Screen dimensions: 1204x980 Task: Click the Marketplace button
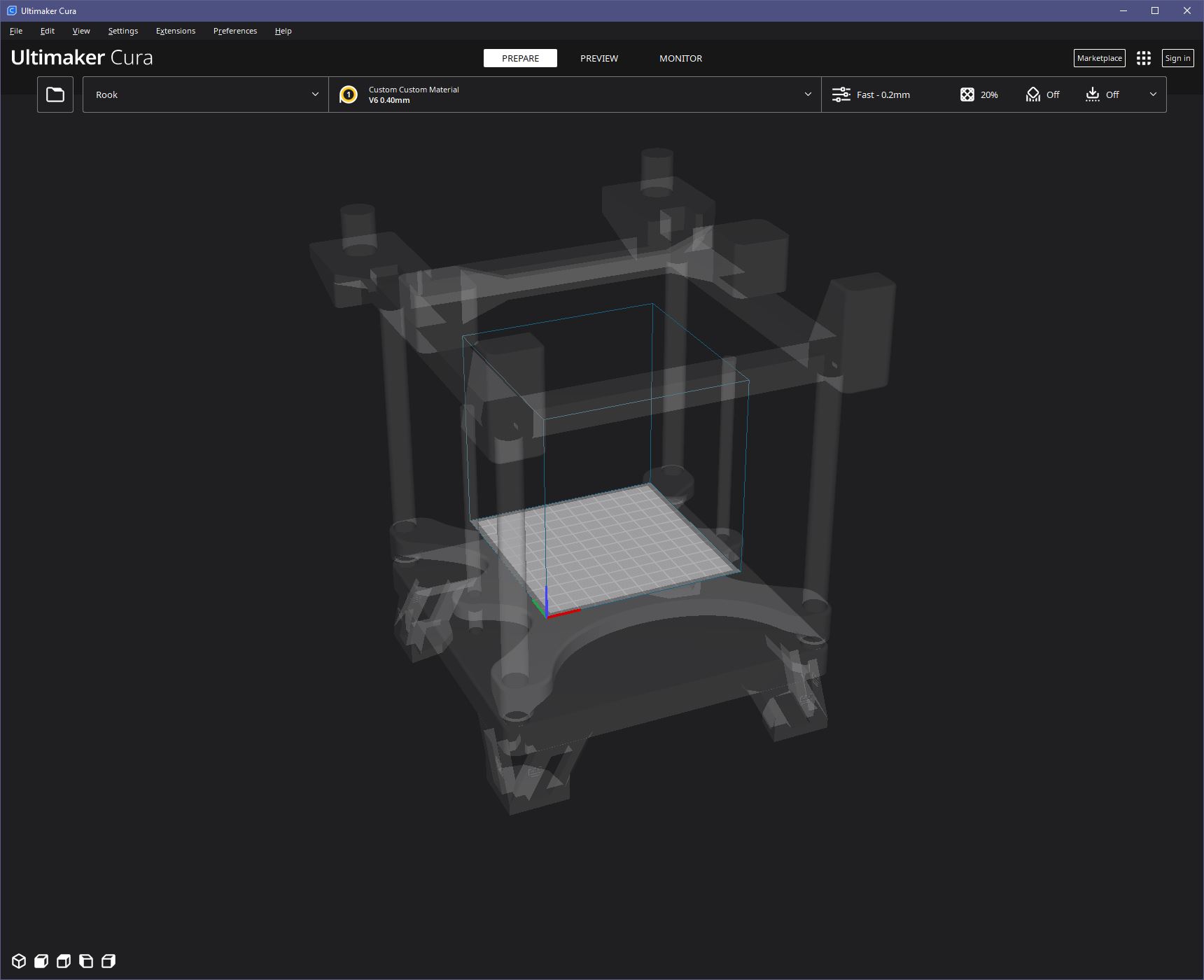pyautogui.click(x=1099, y=58)
